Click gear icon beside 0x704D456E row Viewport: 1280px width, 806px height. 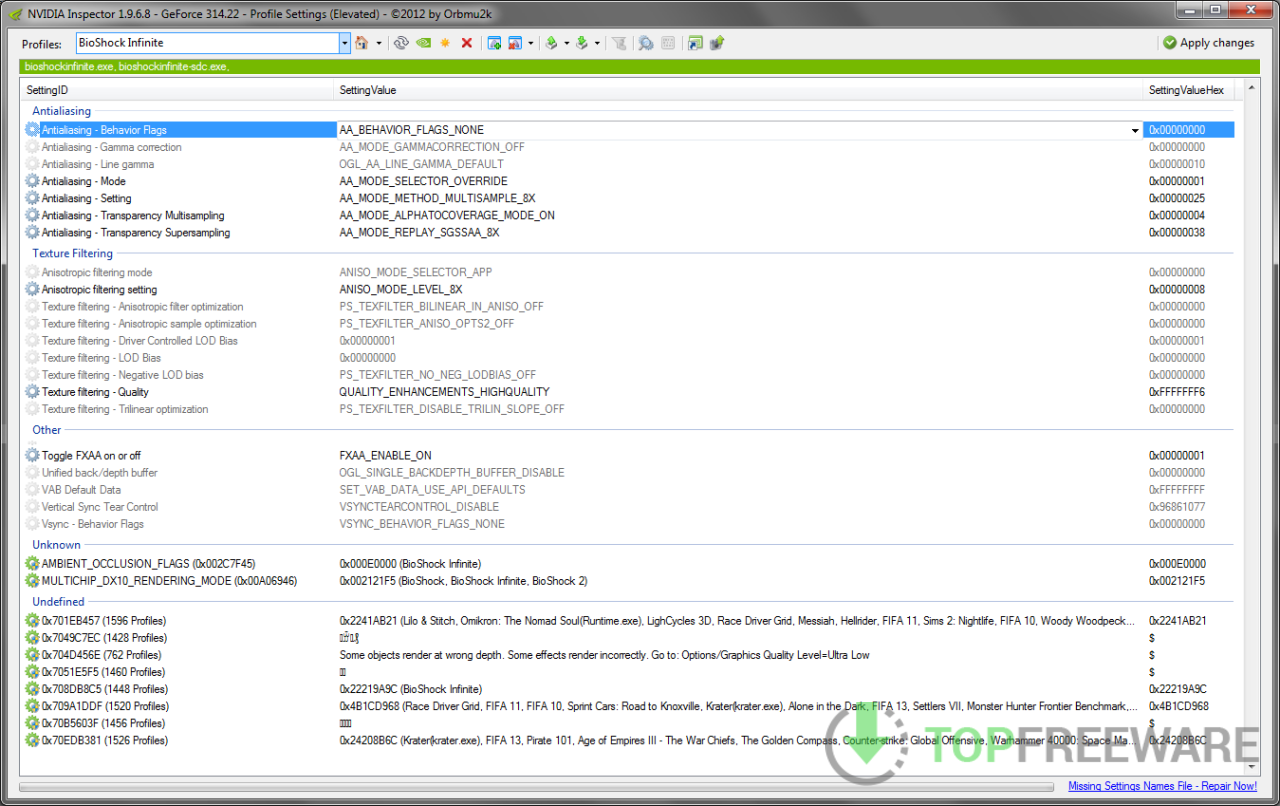tap(32, 655)
